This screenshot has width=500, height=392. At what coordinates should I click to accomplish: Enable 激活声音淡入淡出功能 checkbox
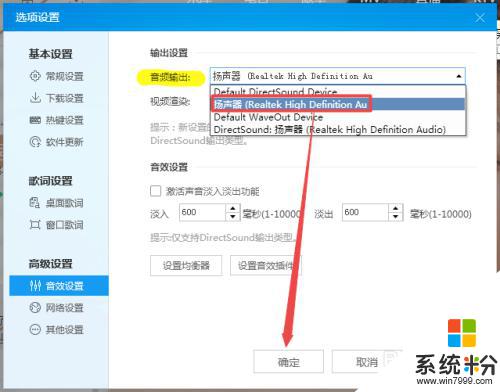click(156, 191)
